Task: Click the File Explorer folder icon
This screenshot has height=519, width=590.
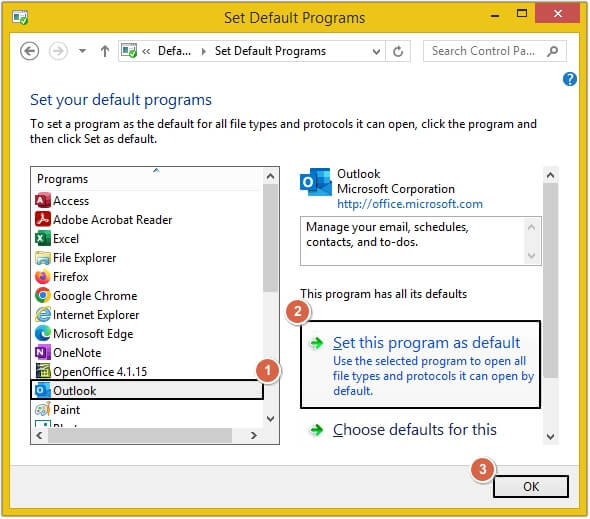Action: (43, 258)
